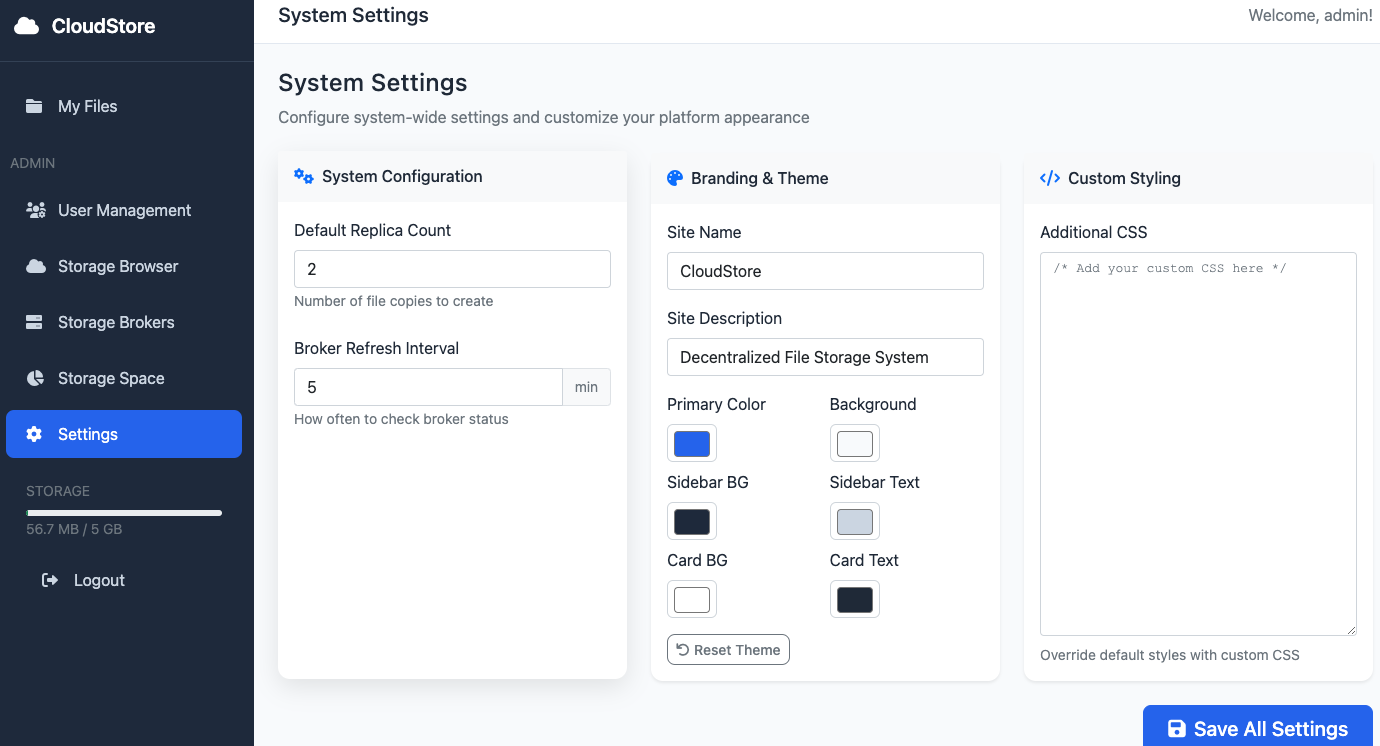The image size is (1380, 746).
Task: Click the Site Description input field
Action: 825,357
